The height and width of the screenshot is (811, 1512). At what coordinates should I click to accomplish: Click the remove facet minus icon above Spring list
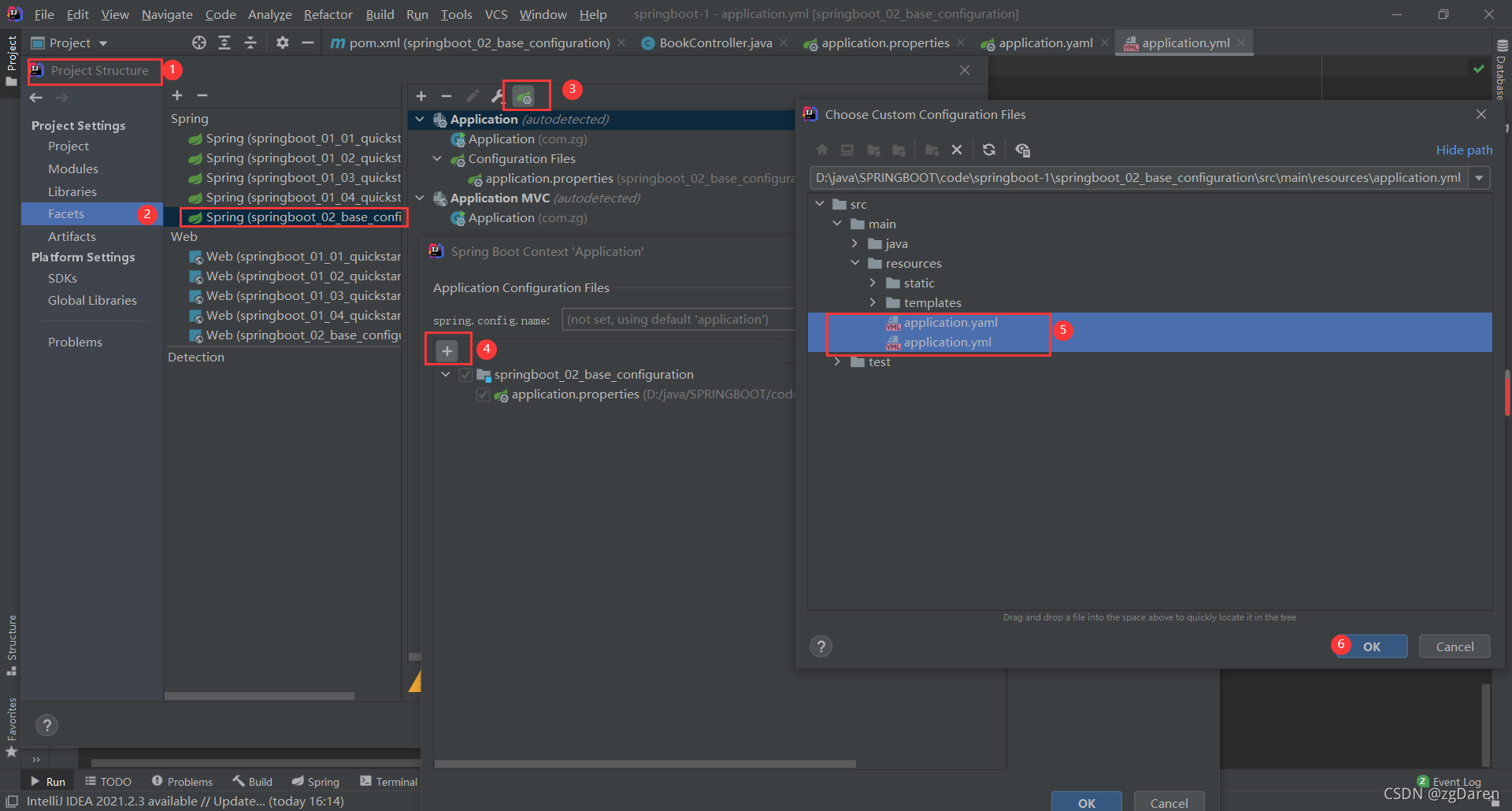[202, 95]
